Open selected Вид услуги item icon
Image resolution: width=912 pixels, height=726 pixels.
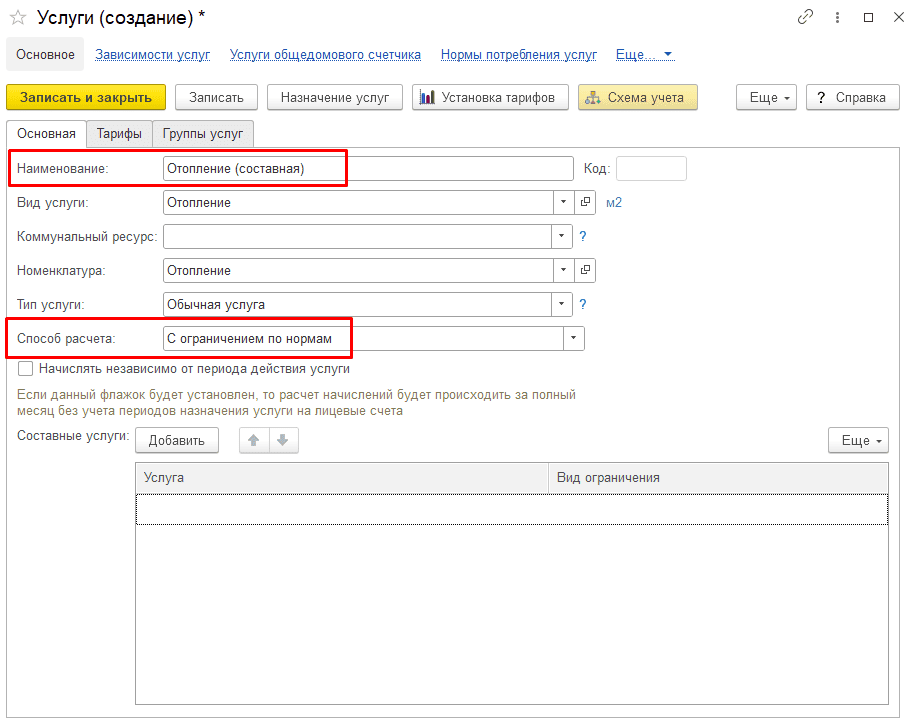[585, 202]
